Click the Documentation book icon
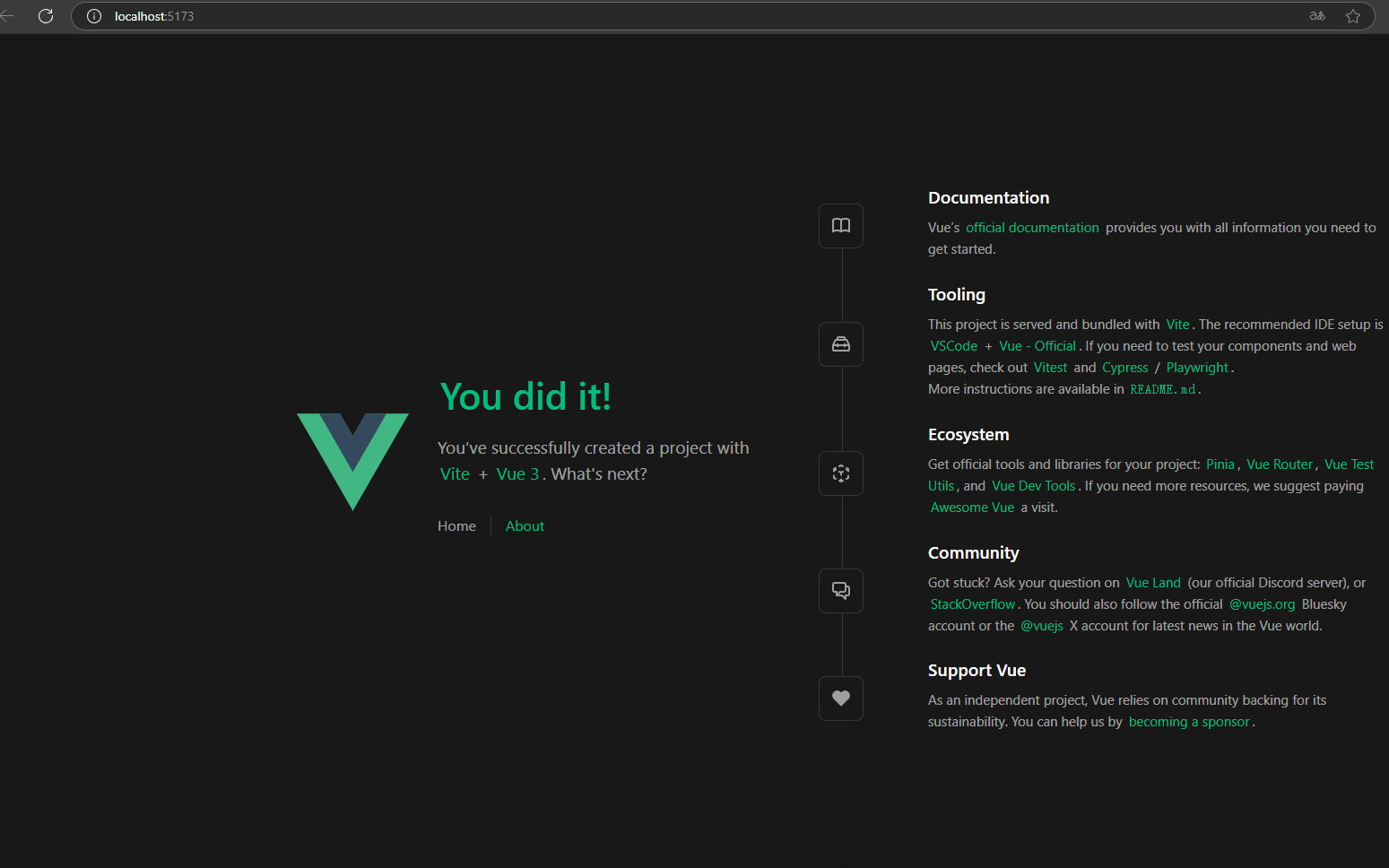 pos(841,226)
